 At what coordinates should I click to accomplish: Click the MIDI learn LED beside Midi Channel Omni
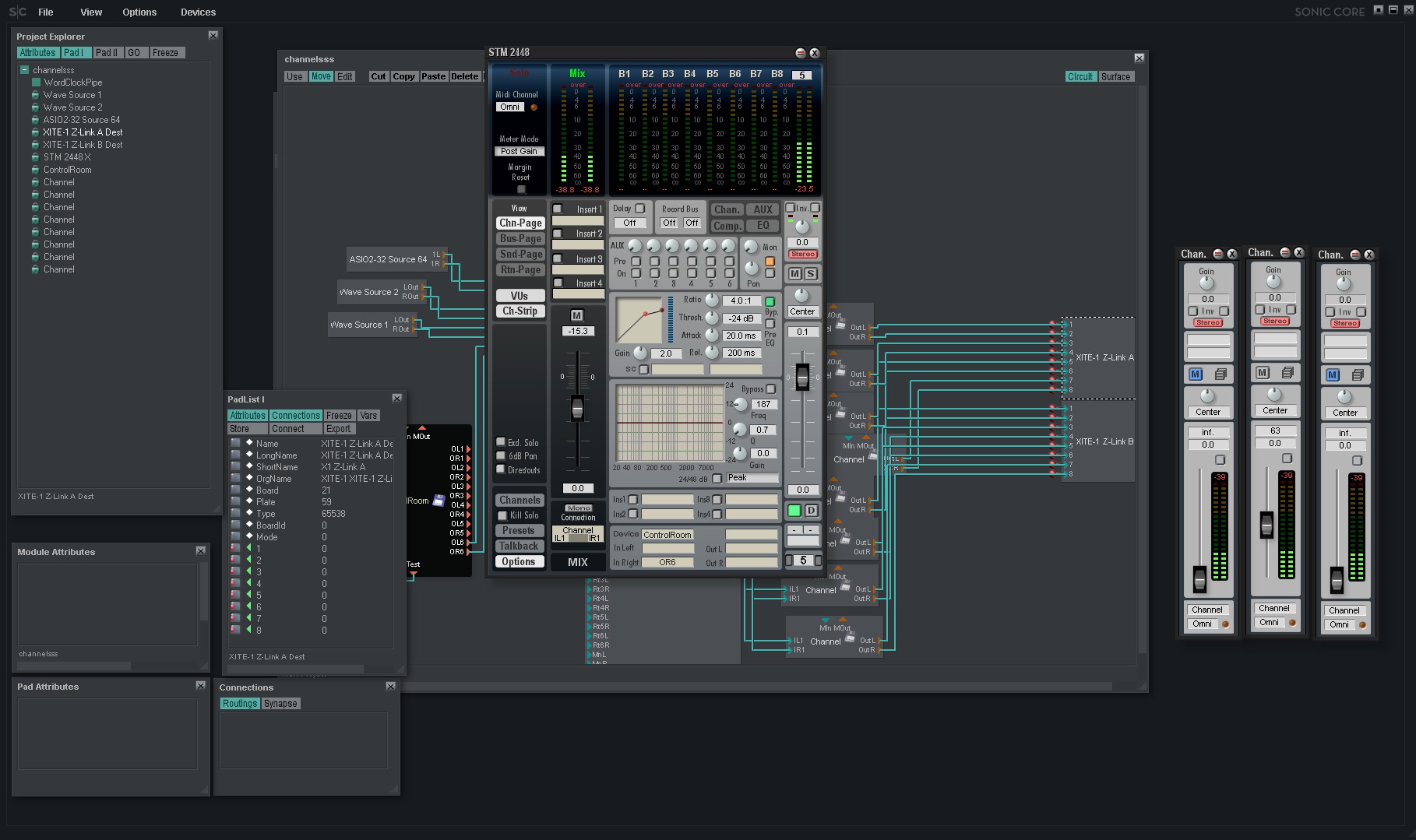[534, 107]
